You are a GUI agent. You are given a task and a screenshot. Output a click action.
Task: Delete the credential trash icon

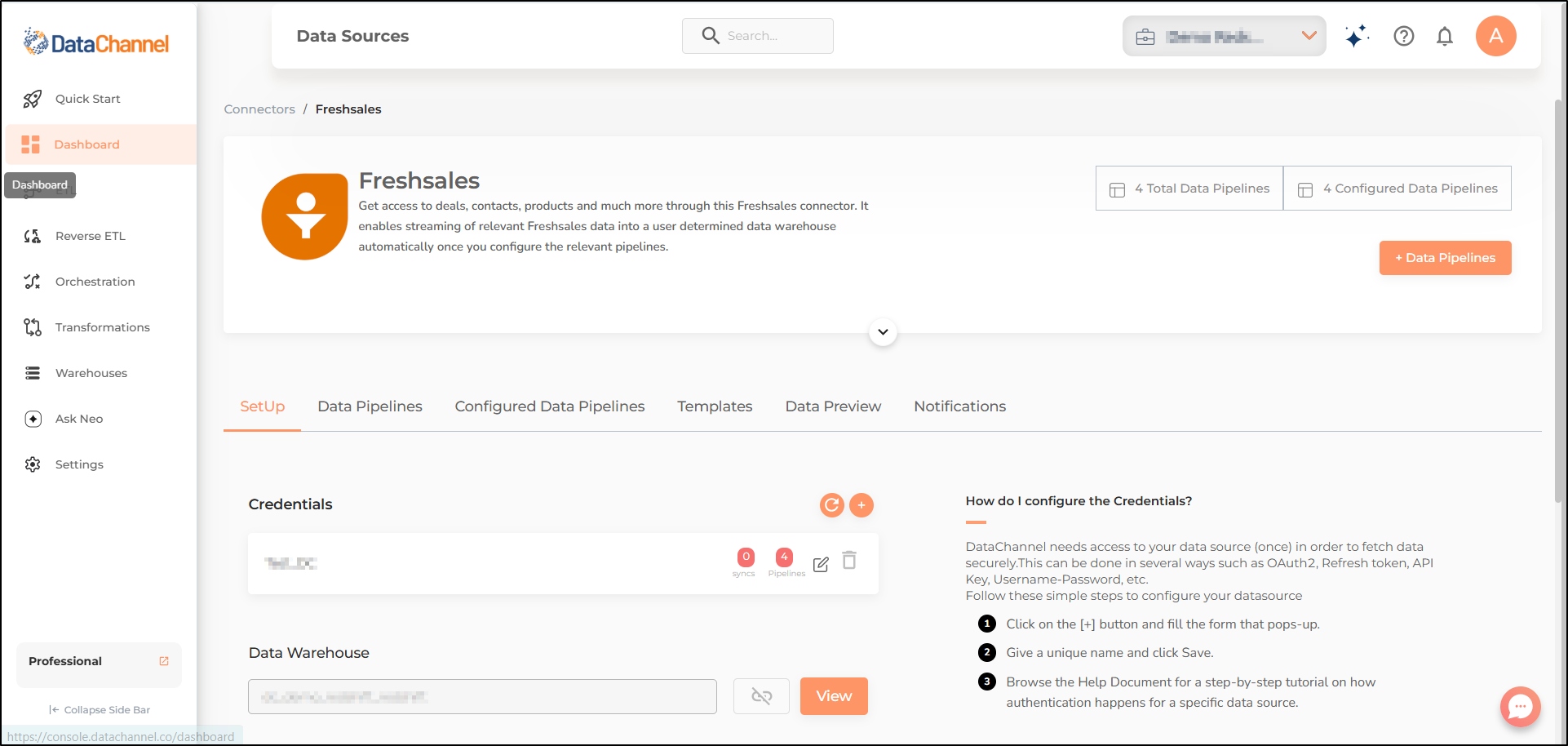click(849, 561)
